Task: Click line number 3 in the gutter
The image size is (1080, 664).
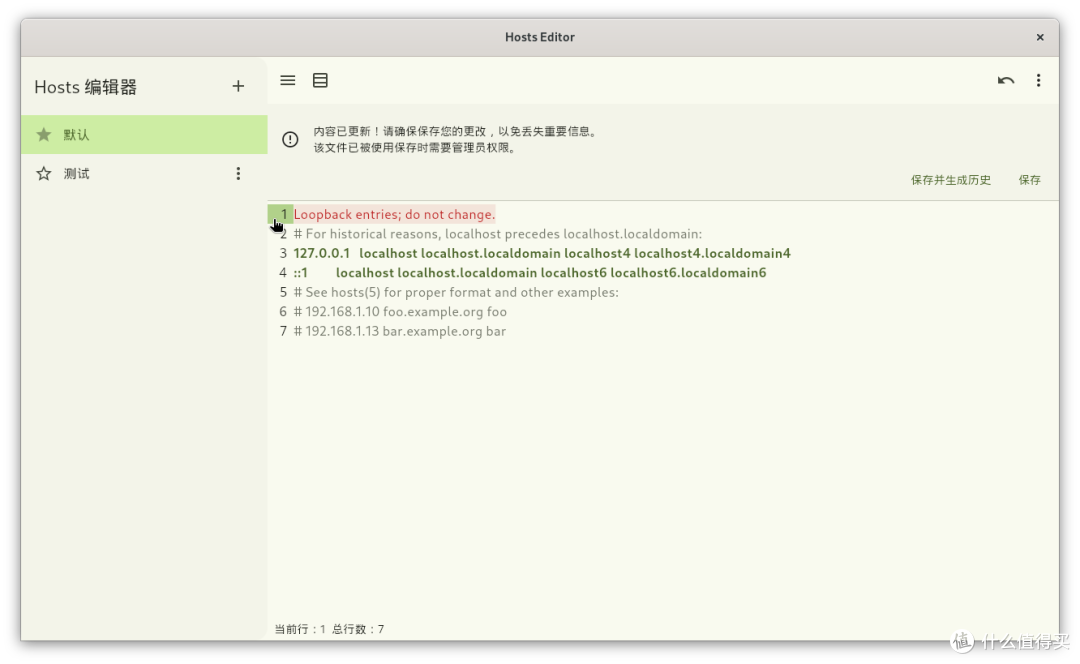Action: [283, 253]
